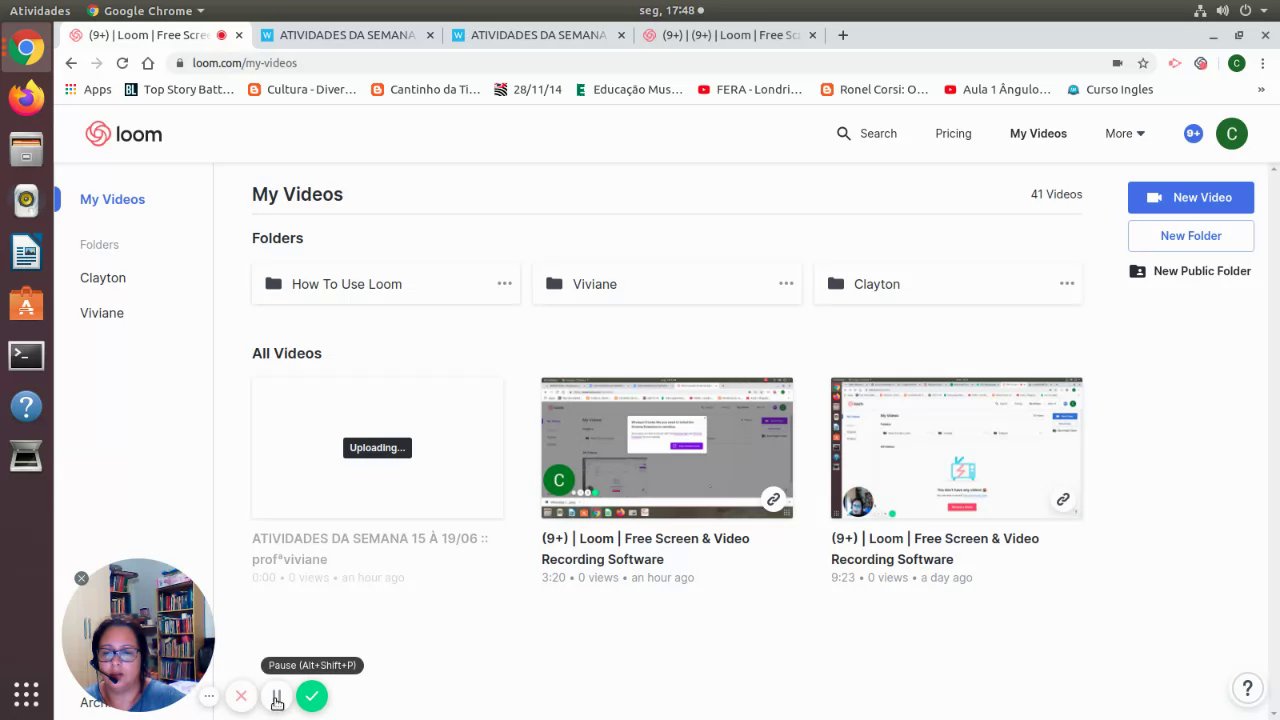Open Firefox from the Ubuntu dock
The width and height of the screenshot is (1280, 720).
point(26,98)
